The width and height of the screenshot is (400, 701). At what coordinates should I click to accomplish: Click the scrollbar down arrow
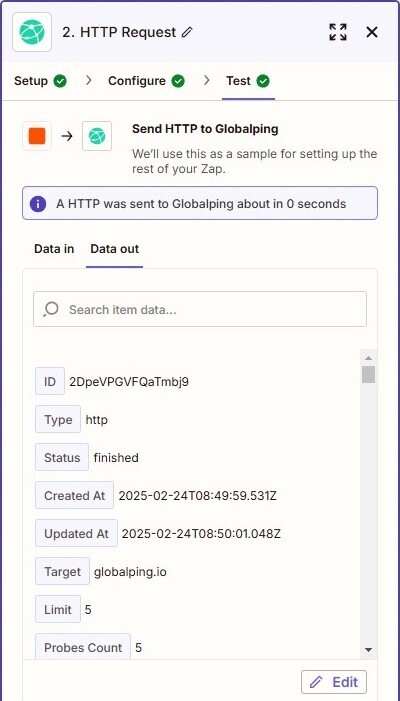pyautogui.click(x=368, y=650)
